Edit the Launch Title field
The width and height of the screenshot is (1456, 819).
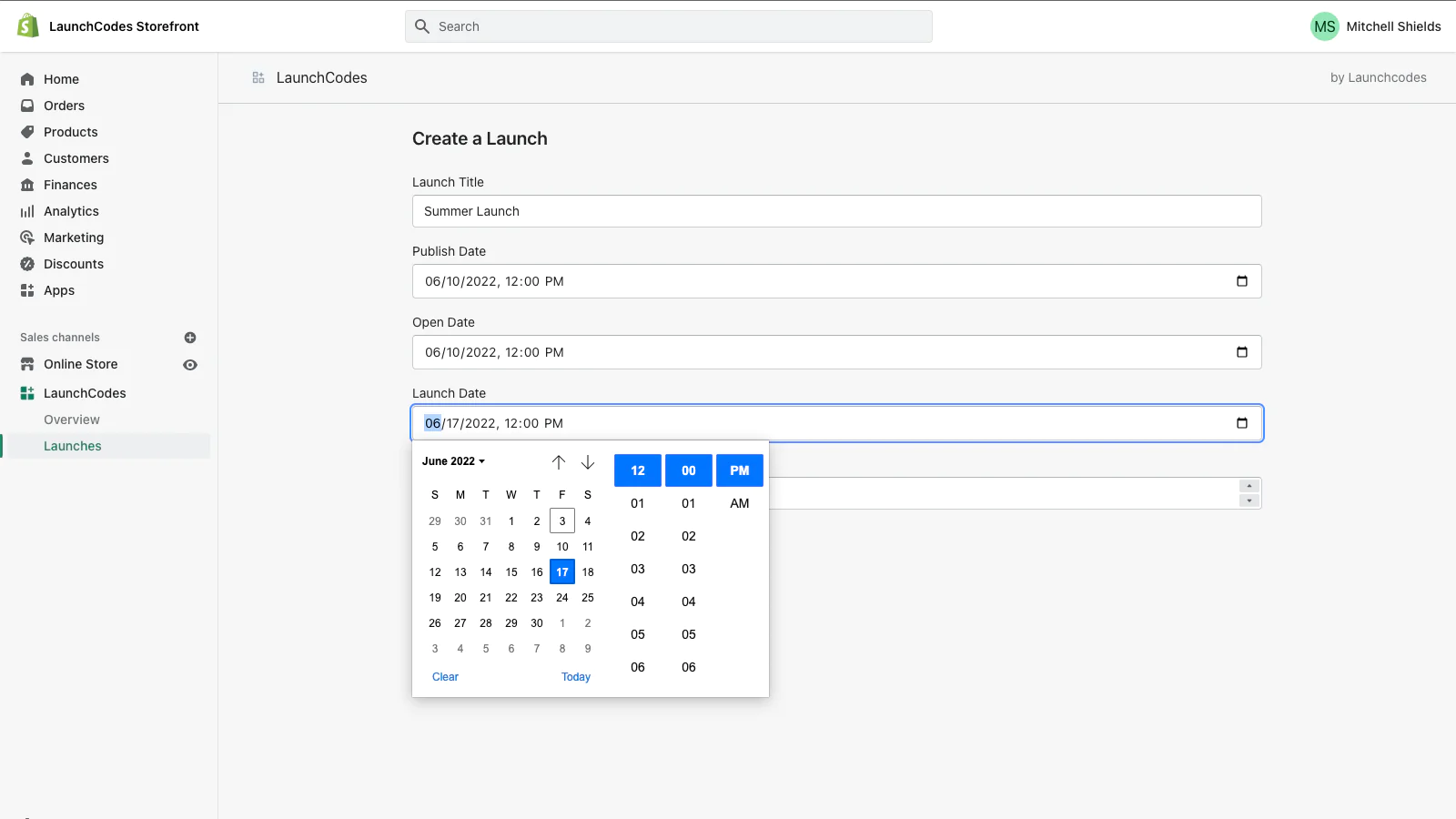(x=837, y=211)
